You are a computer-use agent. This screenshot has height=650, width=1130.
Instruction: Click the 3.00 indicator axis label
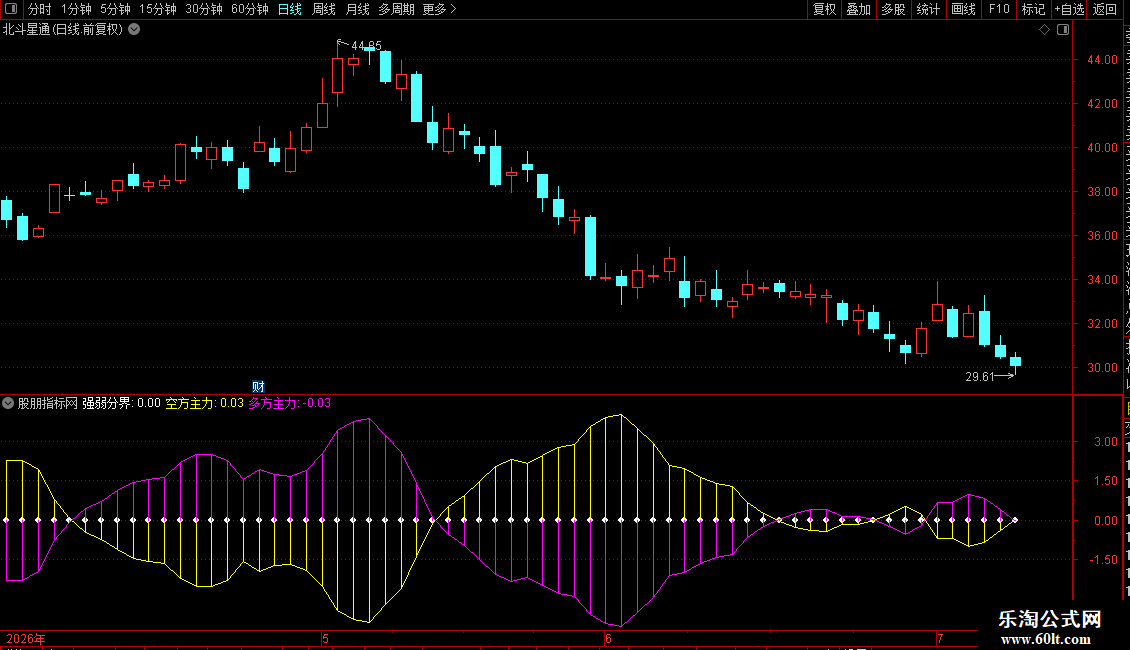tap(1105, 442)
